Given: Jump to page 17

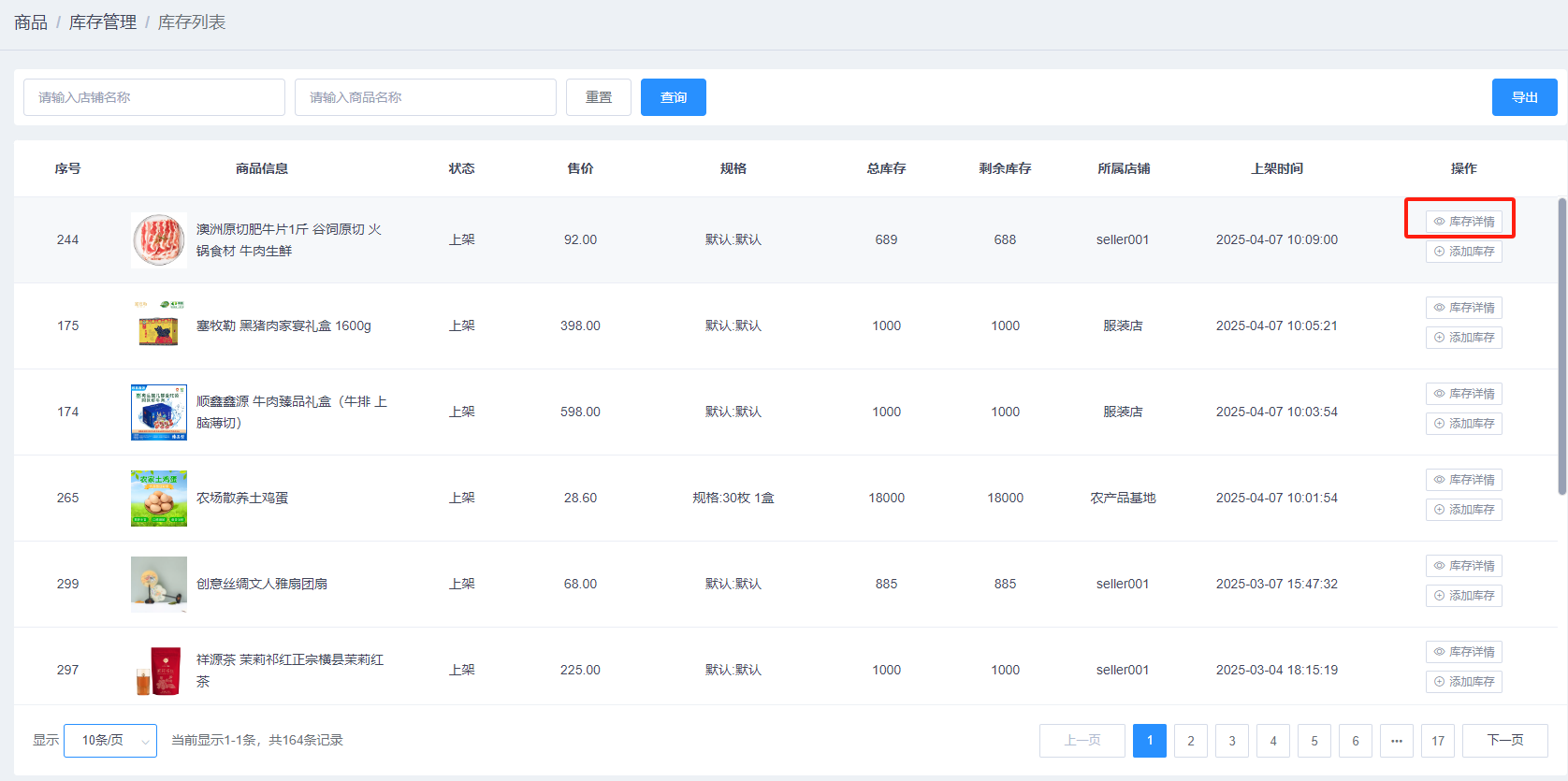Looking at the screenshot, I should 1437,741.
